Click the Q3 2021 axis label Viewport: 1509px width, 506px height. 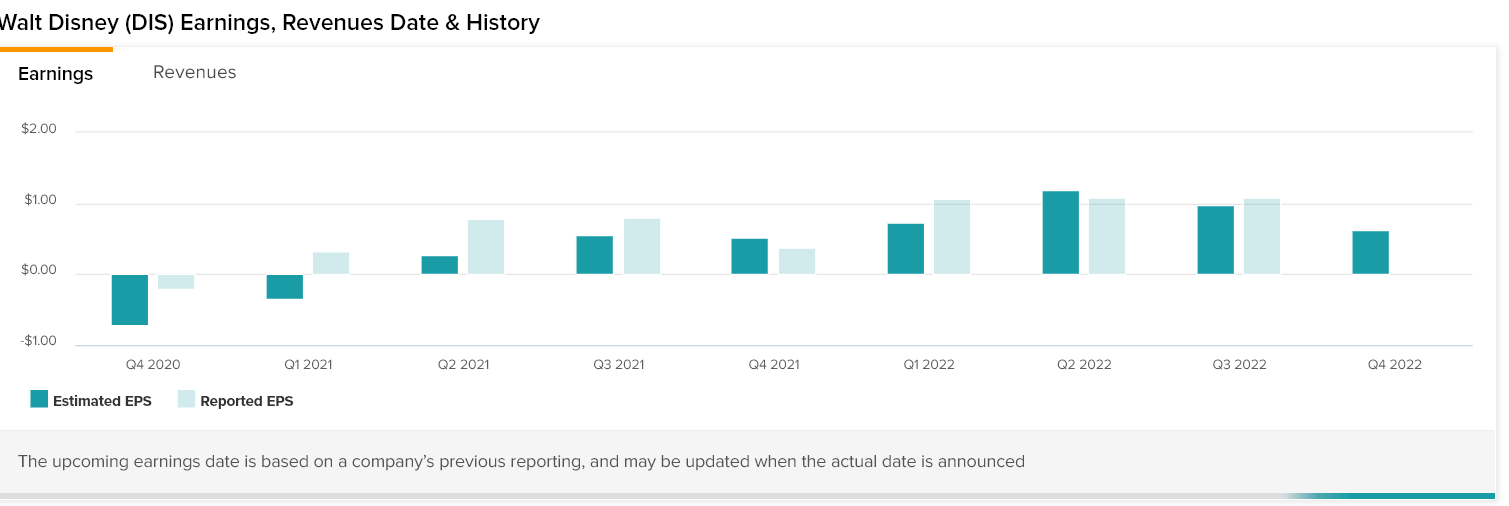[x=619, y=365]
